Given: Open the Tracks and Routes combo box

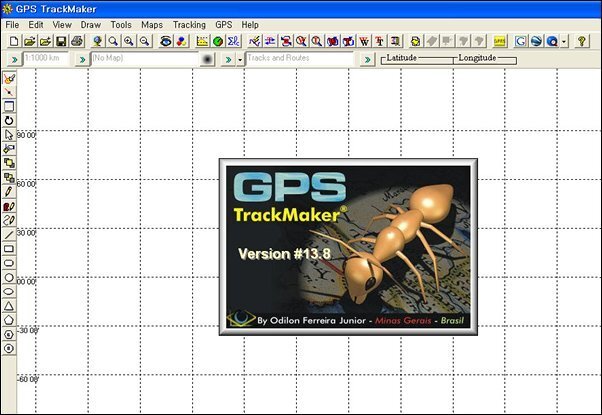Looking at the screenshot, I should coord(299,58).
